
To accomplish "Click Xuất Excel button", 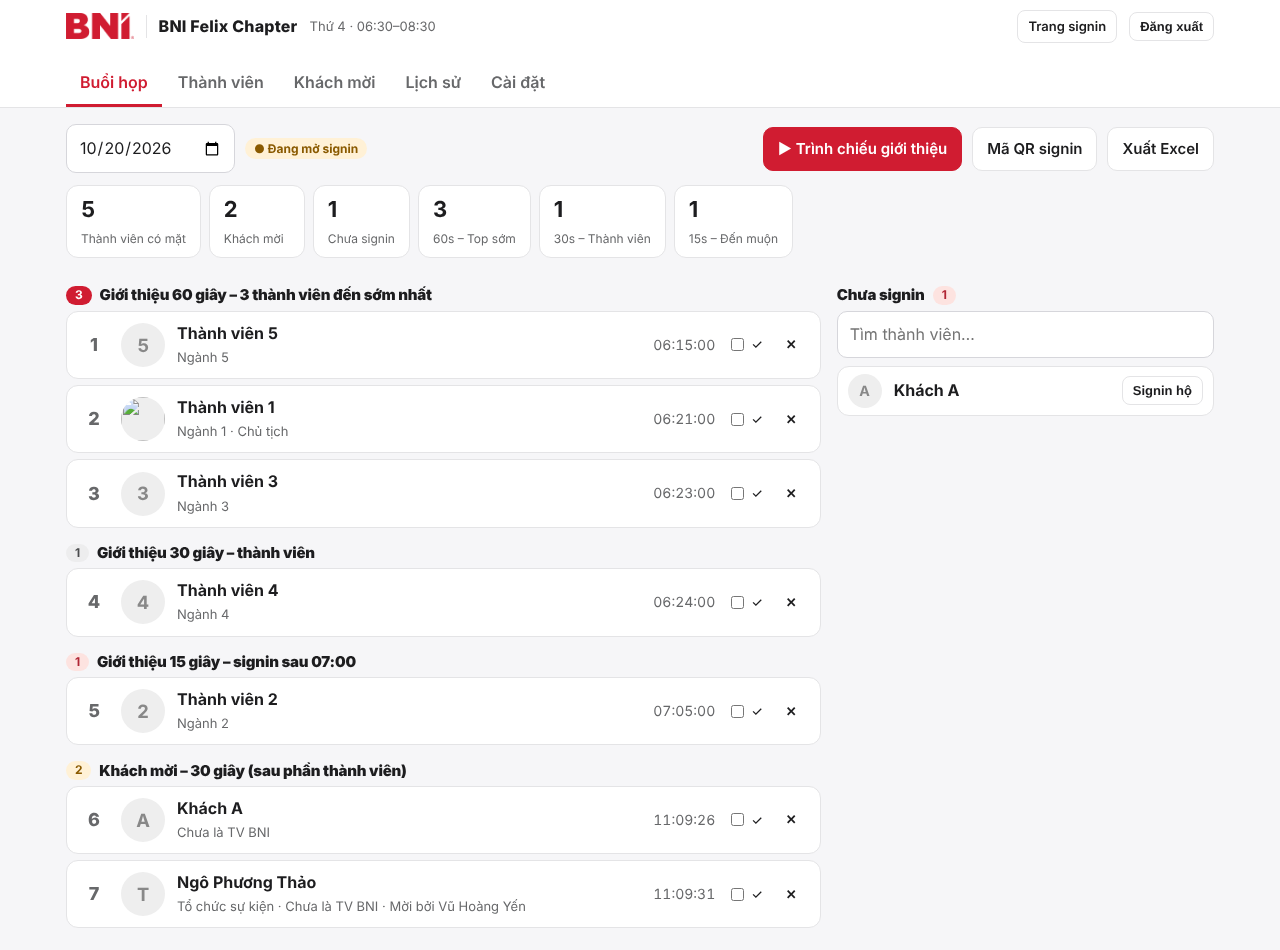I will [1160, 149].
